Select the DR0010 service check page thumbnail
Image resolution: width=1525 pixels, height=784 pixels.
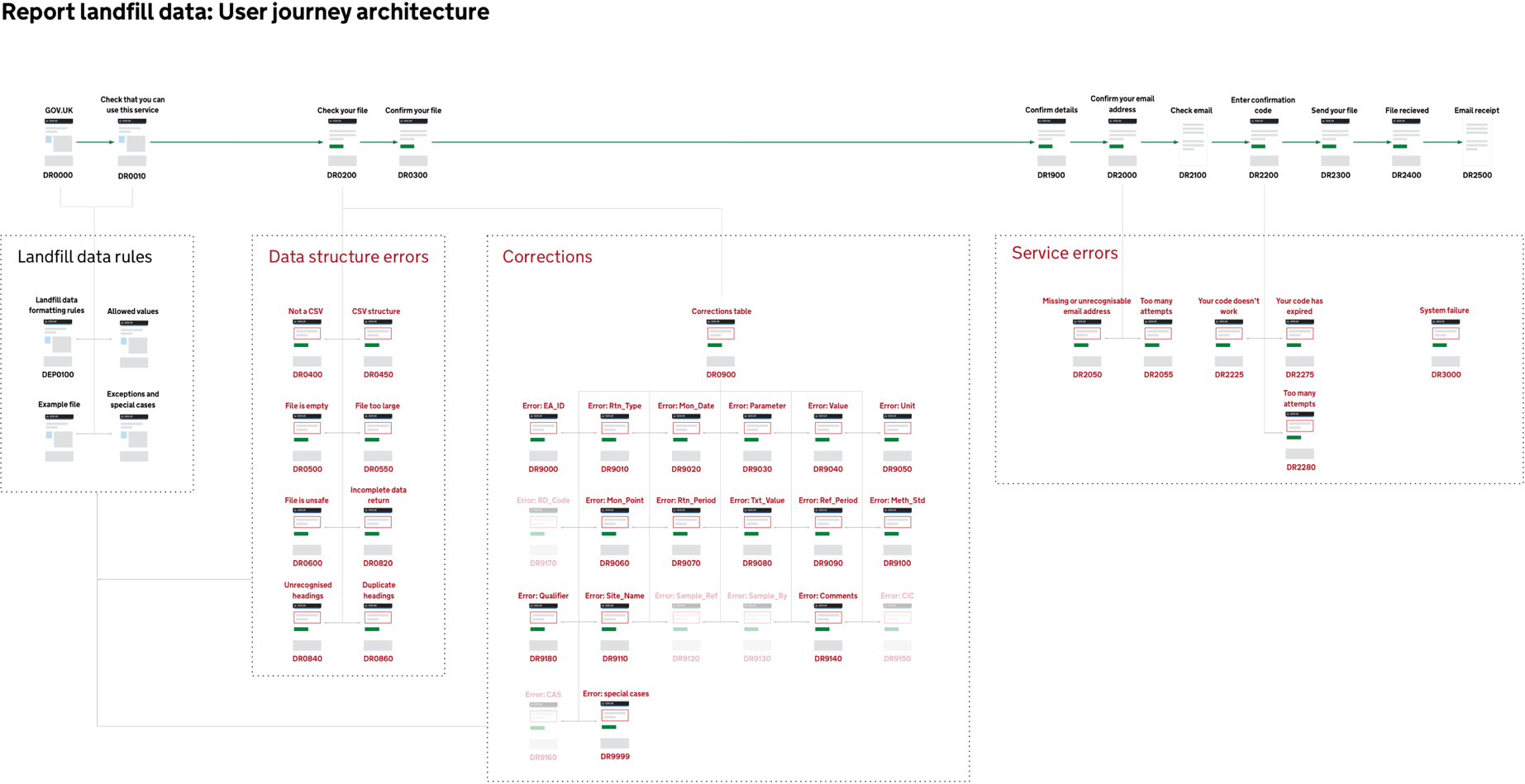click(x=132, y=142)
